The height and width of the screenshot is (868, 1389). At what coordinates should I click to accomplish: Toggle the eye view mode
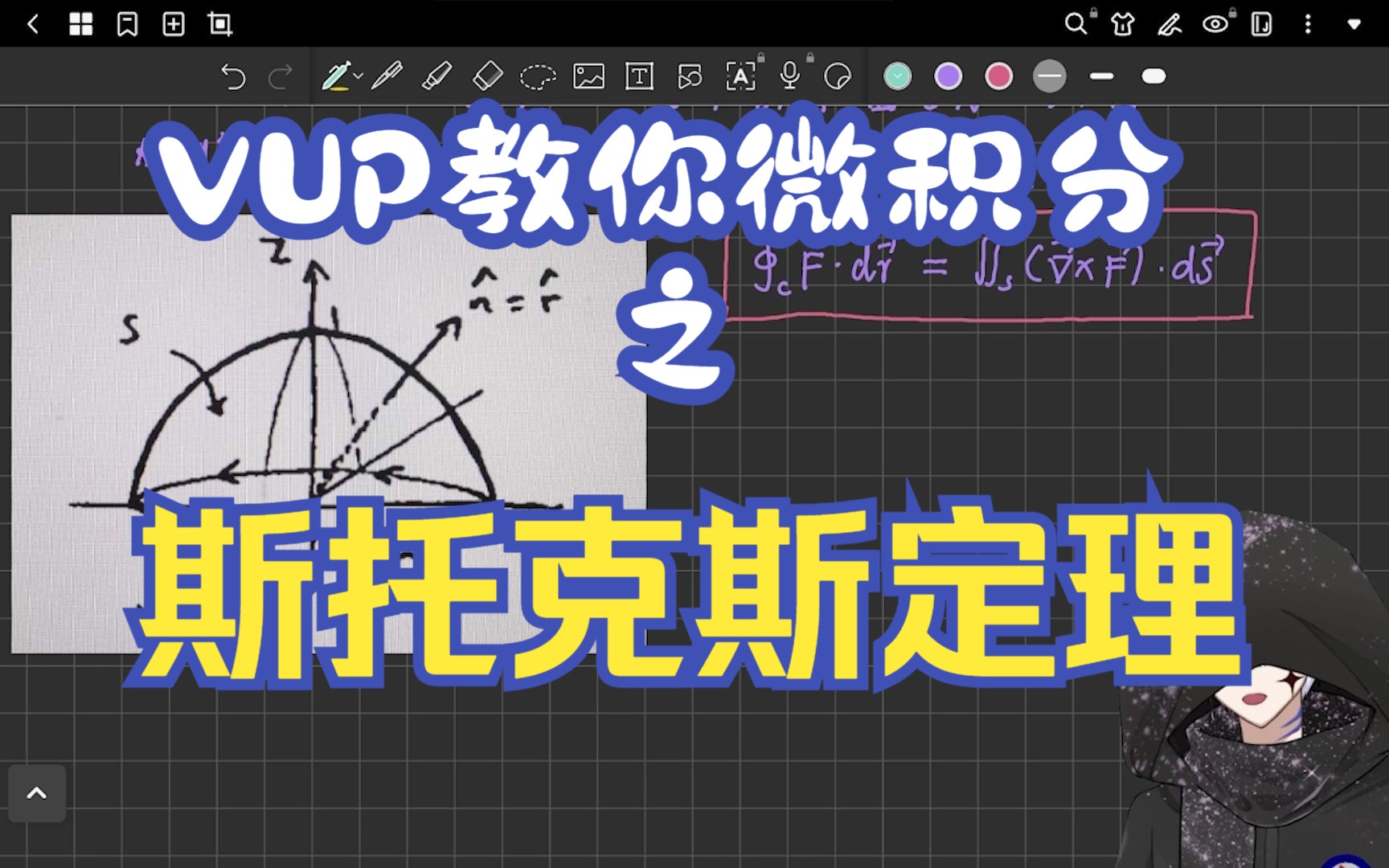pos(1215,24)
